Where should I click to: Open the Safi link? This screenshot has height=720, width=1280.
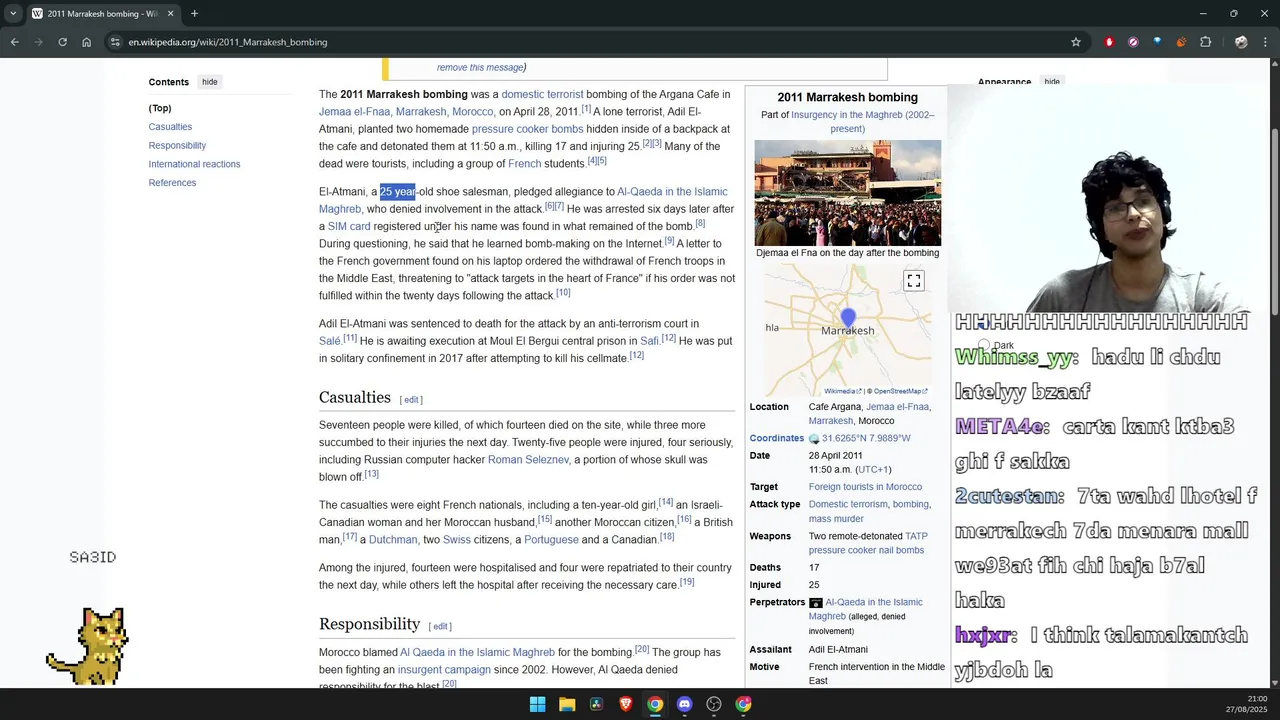click(650, 341)
